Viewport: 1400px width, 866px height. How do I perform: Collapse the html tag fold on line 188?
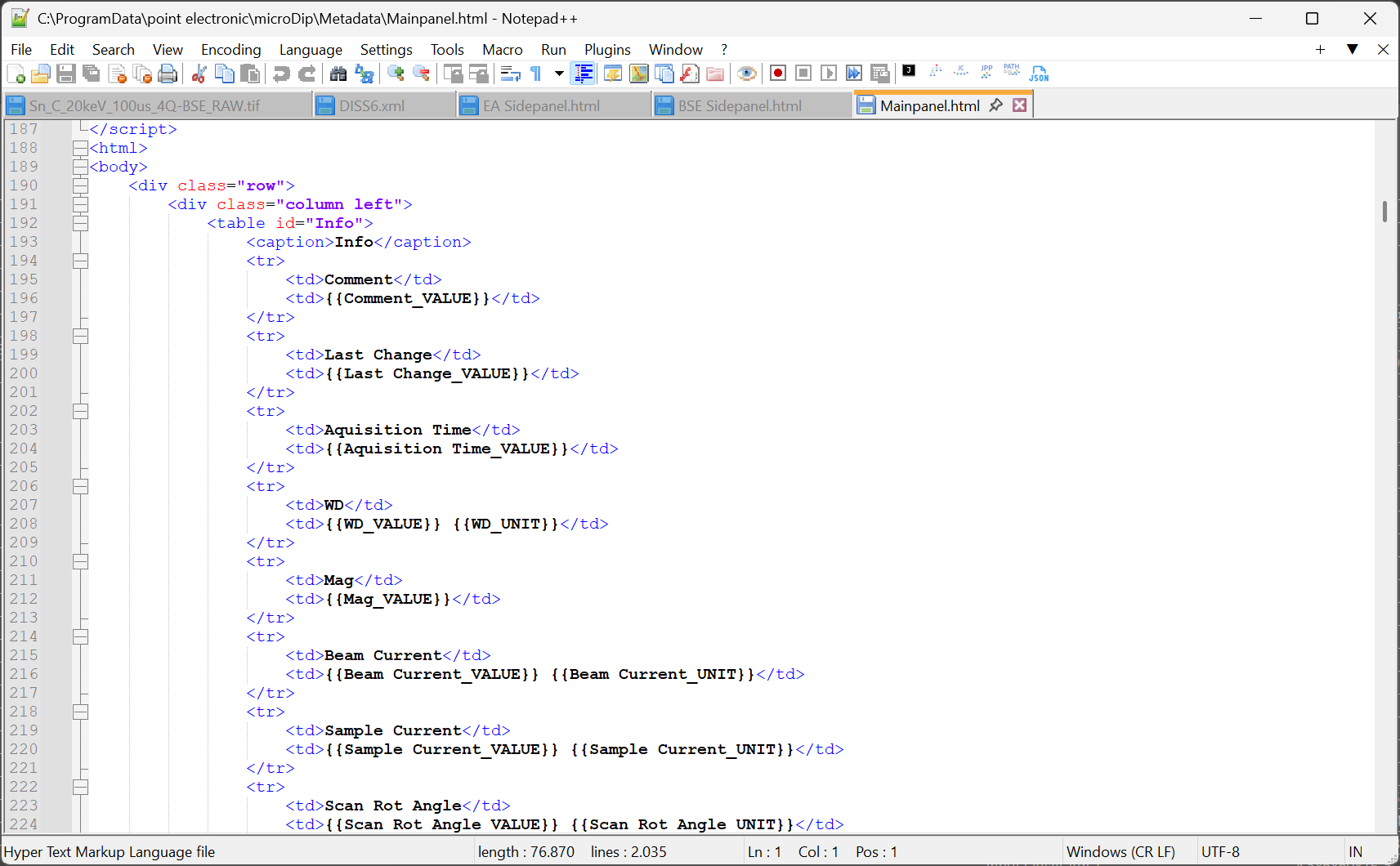80,148
